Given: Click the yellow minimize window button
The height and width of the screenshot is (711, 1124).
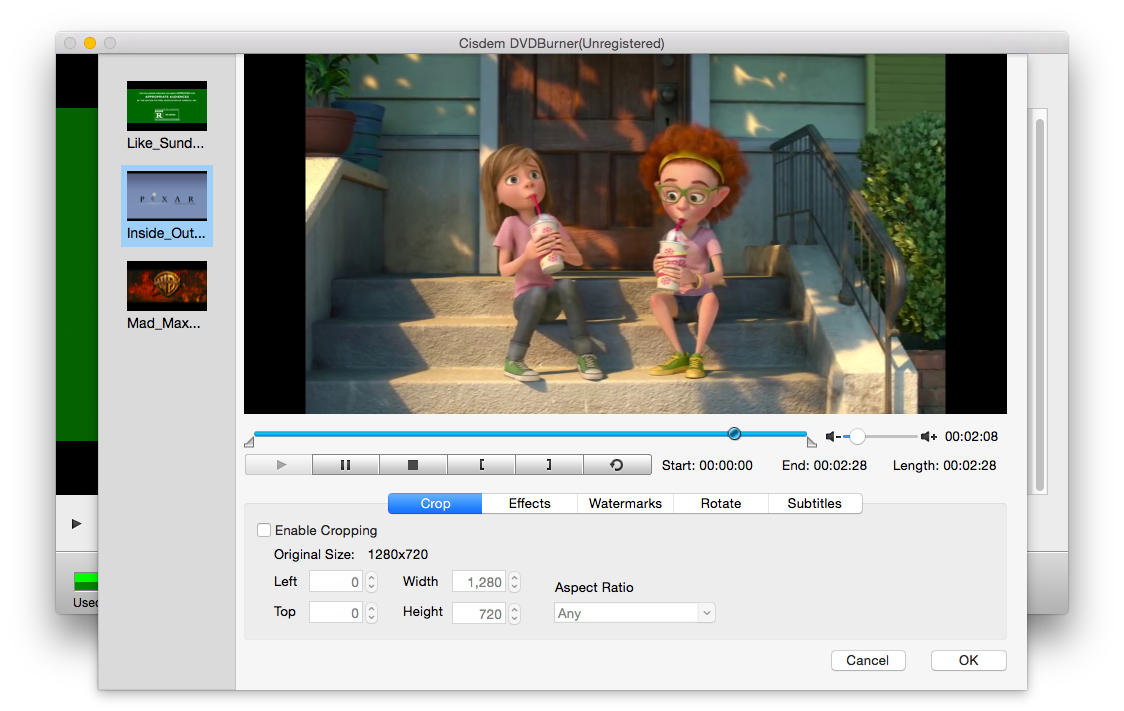Looking at the screenshot, I should tap(90, 43).
